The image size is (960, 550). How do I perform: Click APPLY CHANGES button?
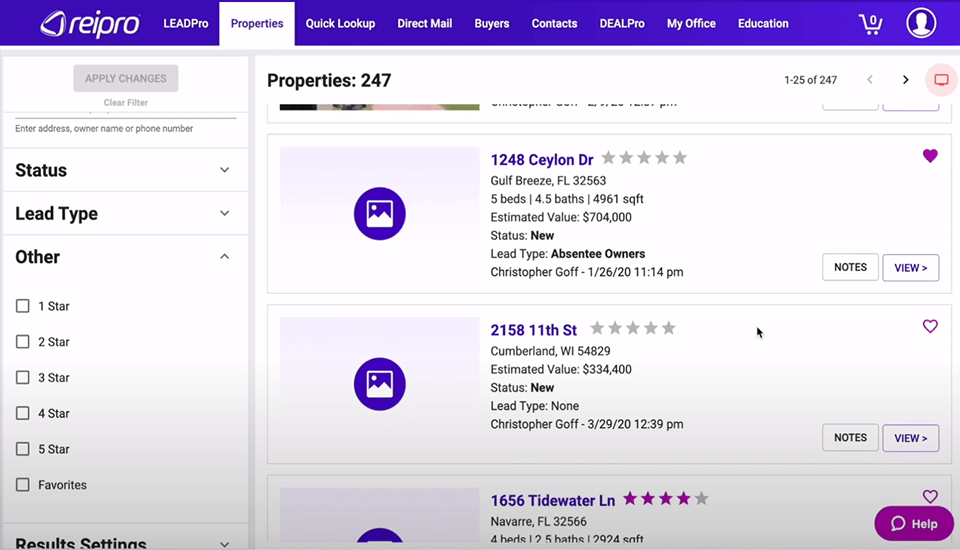pyautogui.click(x=126, y=78)
